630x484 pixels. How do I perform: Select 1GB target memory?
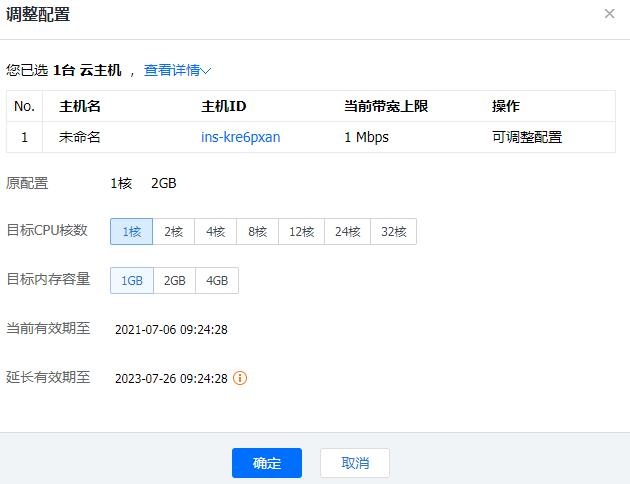(132, 280)
